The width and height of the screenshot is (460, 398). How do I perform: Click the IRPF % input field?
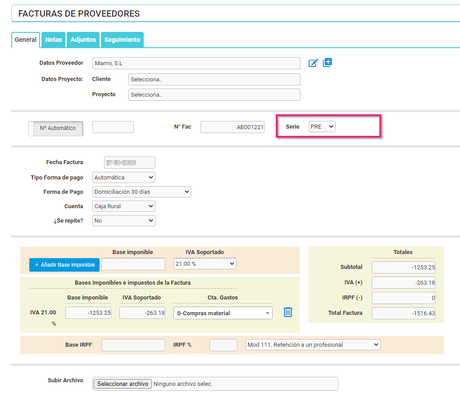tap(223, 345)
